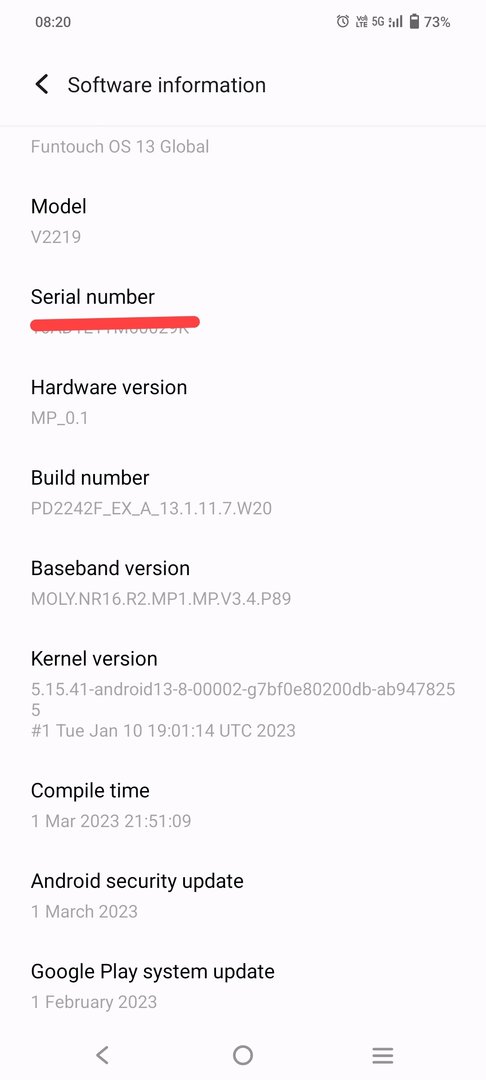Tap the alarm clock status icon
The width and height of the screenshot is (486, 1080).
(x=342, y=22)
